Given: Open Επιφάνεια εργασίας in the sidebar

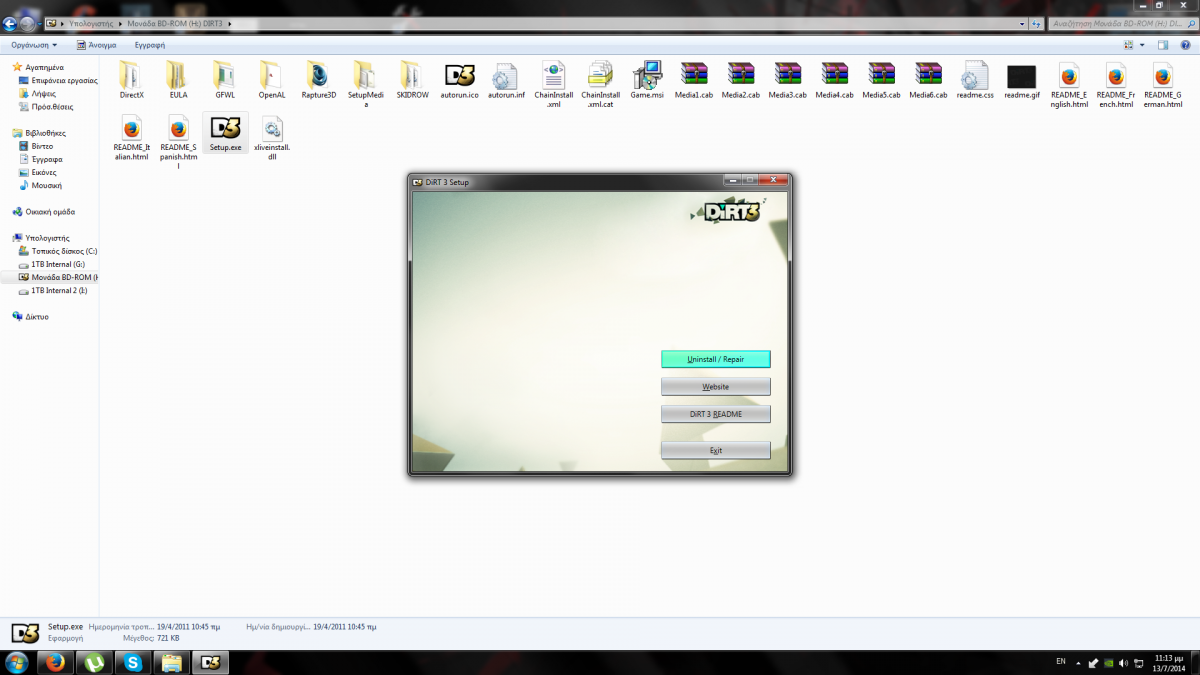Looking at the screenshot, I should 58,80.
